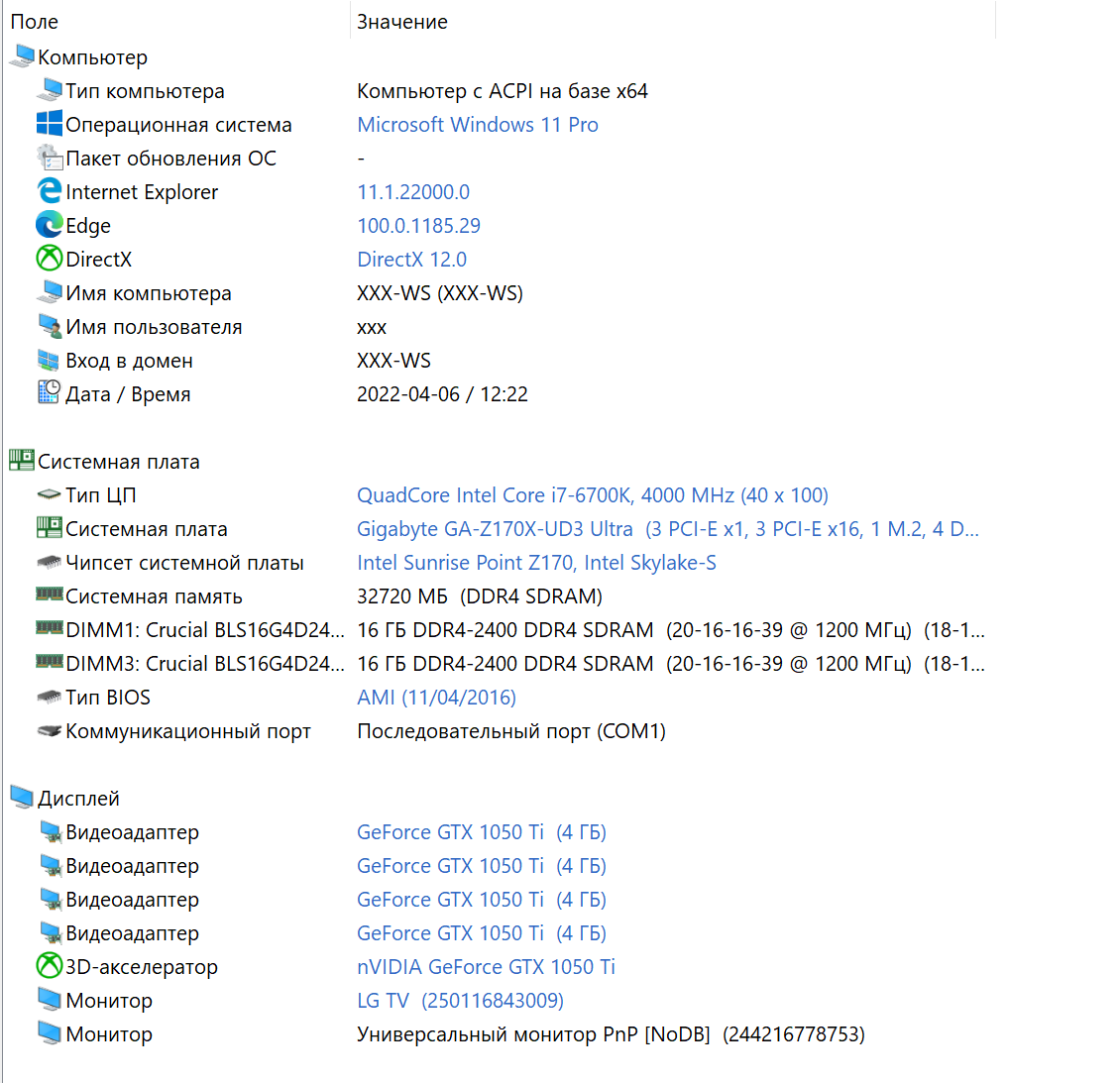Click the Универсальный монитор PnP row icon

tap(50, 1033)
